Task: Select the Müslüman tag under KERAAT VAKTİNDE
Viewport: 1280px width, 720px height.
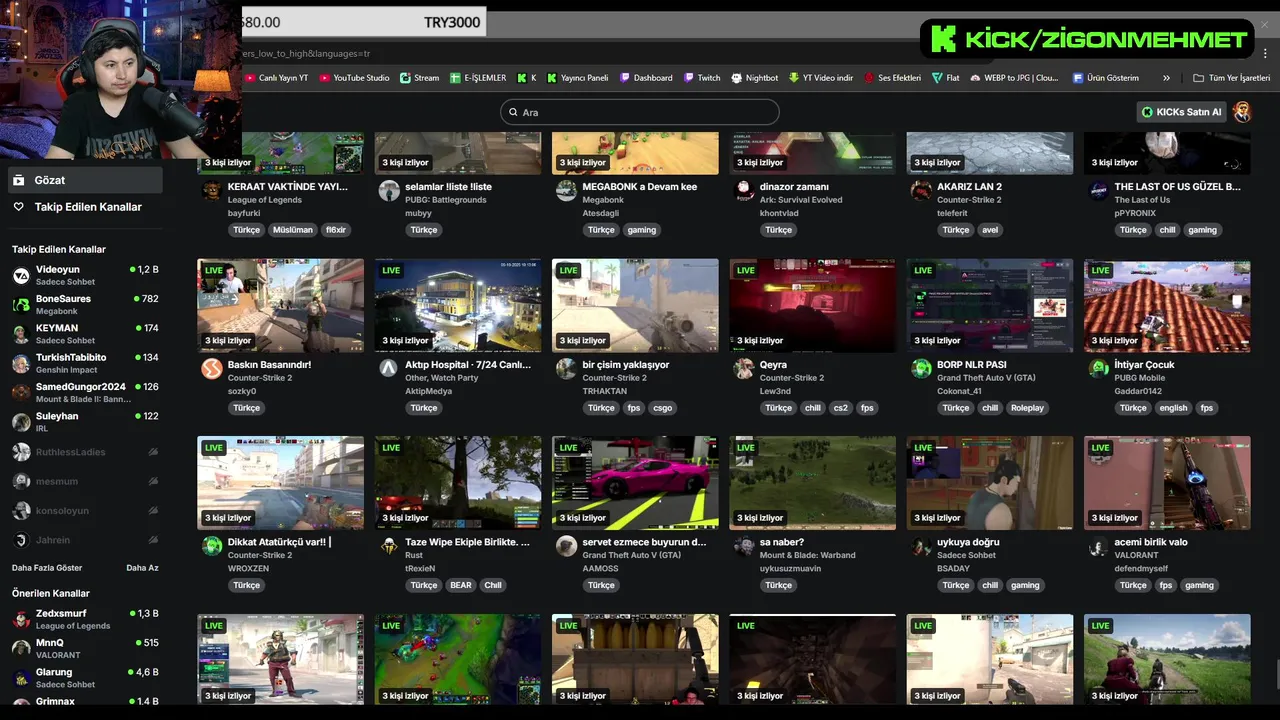Action: click(293, 230)
